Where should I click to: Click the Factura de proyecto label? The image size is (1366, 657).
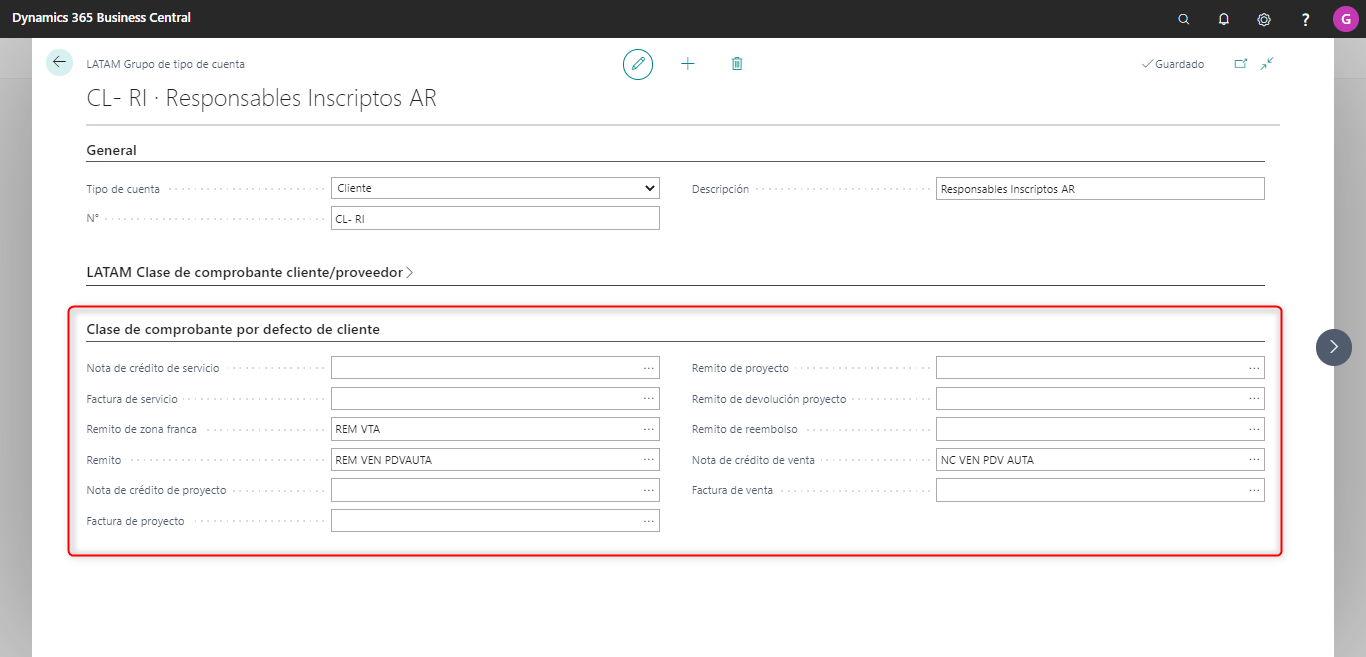tap(135, 521)
